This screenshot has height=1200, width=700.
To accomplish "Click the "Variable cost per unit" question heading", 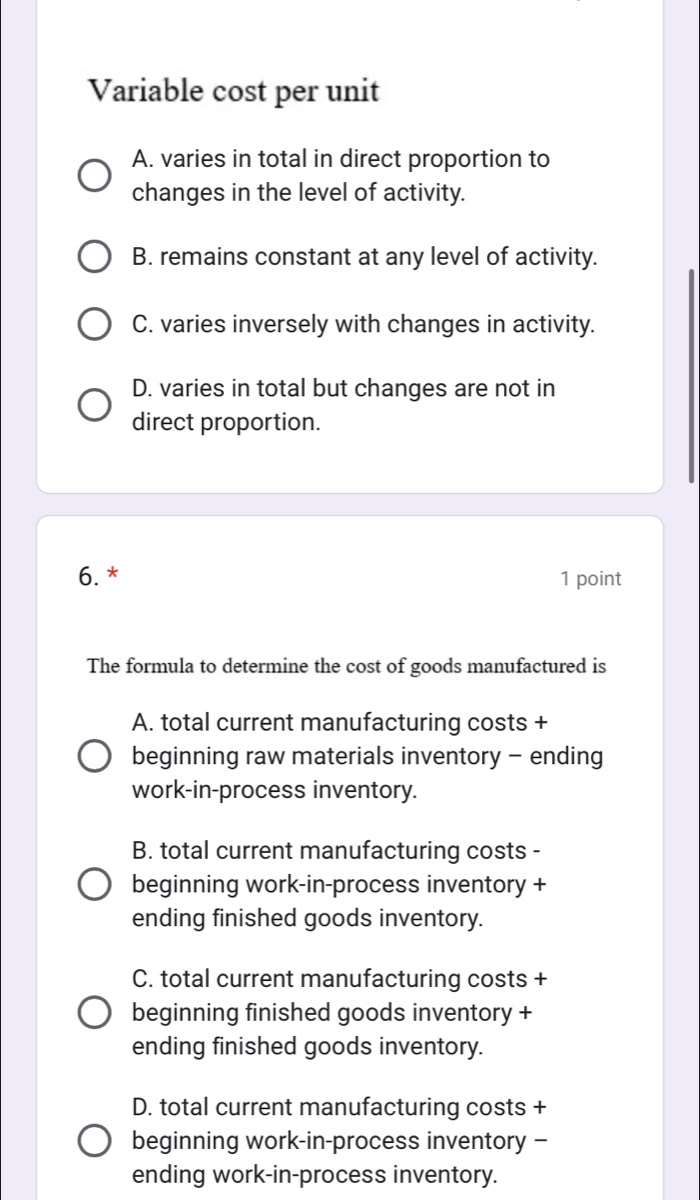I will (x=234, y=90).
